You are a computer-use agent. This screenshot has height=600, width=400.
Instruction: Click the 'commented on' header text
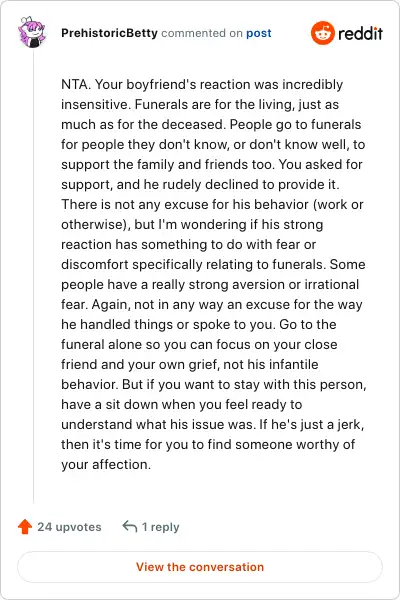point(202,33)
